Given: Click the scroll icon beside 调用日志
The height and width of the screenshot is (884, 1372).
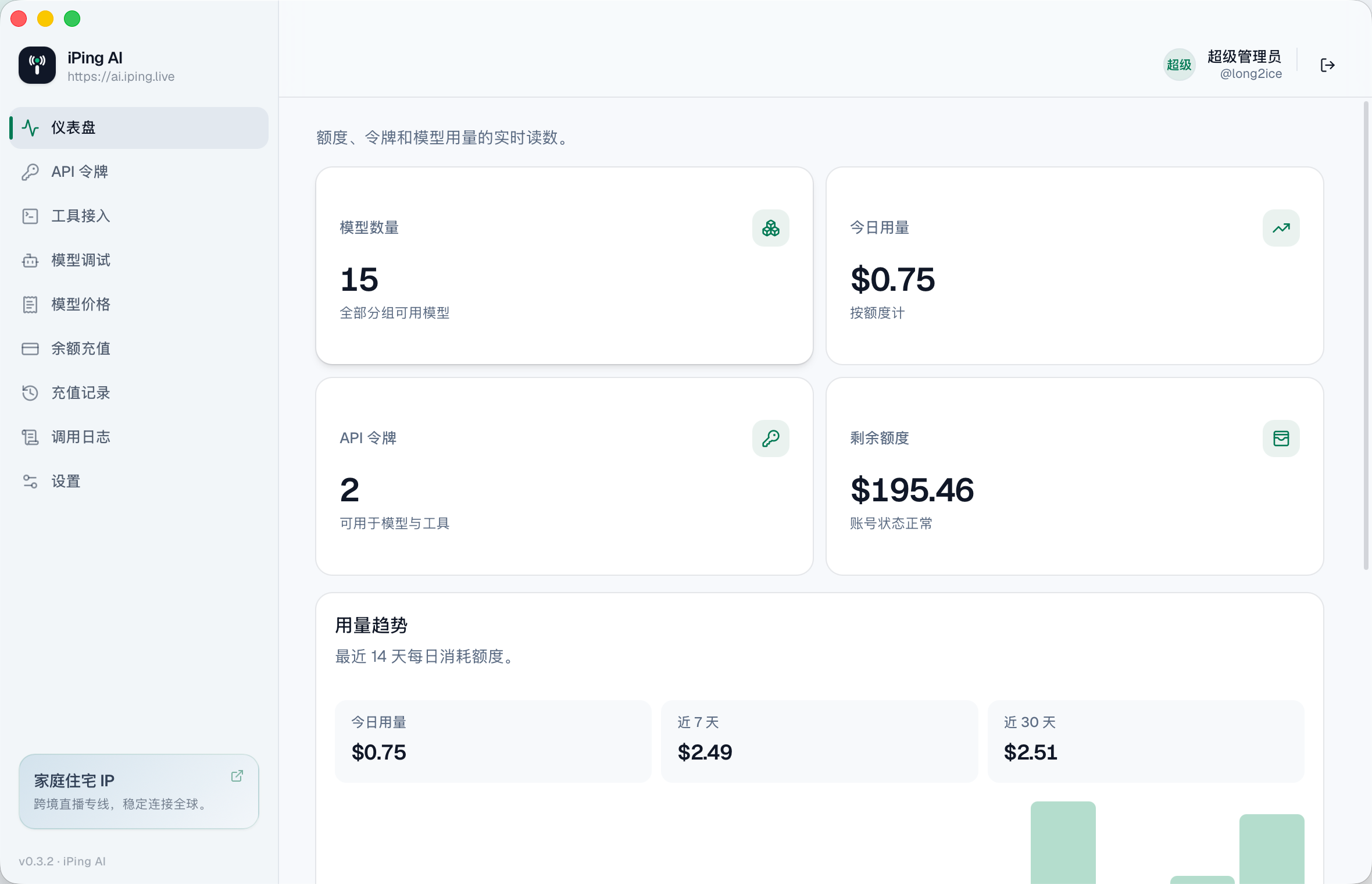Looking at the screenshot, I should click(30, 437).
